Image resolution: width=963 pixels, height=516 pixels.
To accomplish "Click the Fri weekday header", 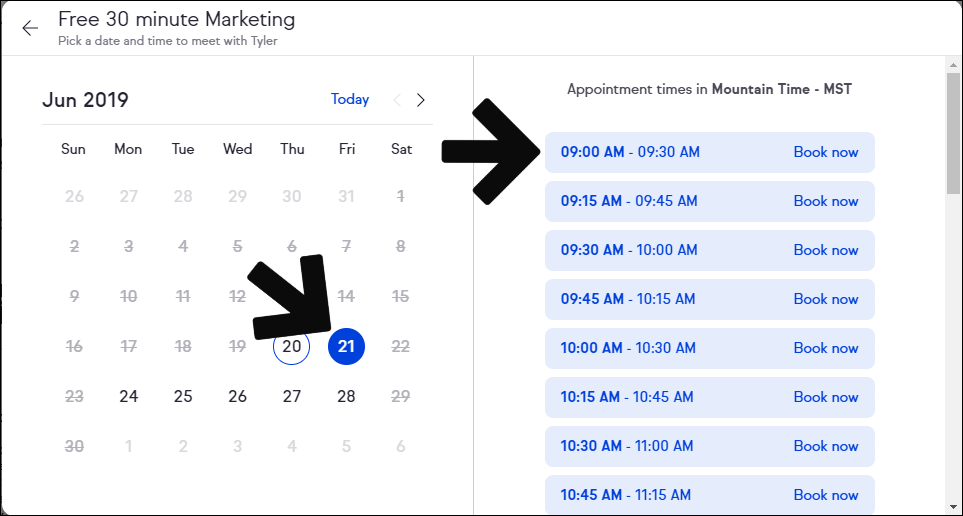I will [x=346, y=149].
